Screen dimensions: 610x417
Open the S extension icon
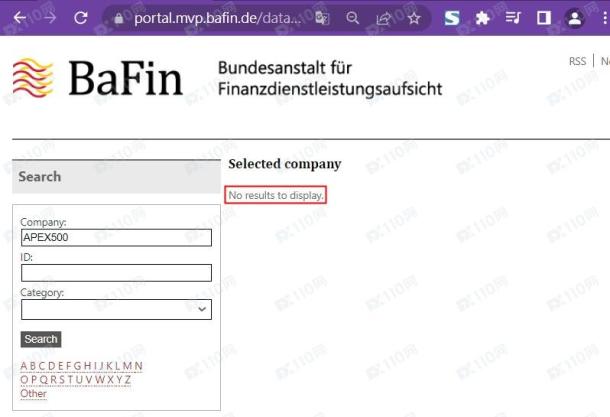[x=452, y=18]
